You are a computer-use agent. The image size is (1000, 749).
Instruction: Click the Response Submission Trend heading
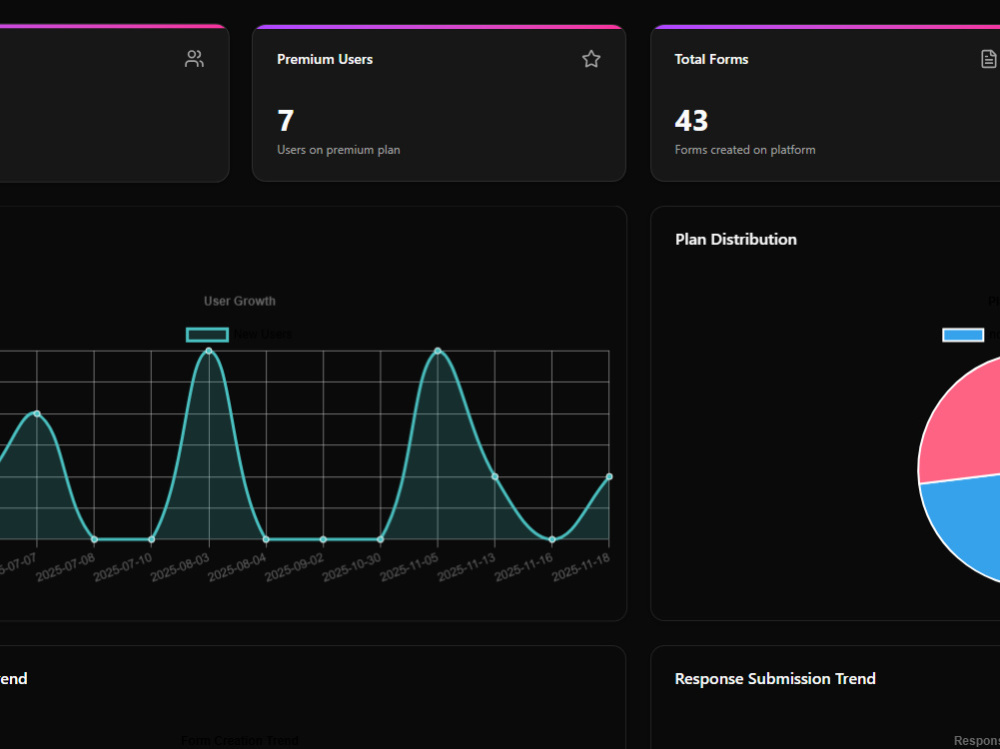click(775, 679)
